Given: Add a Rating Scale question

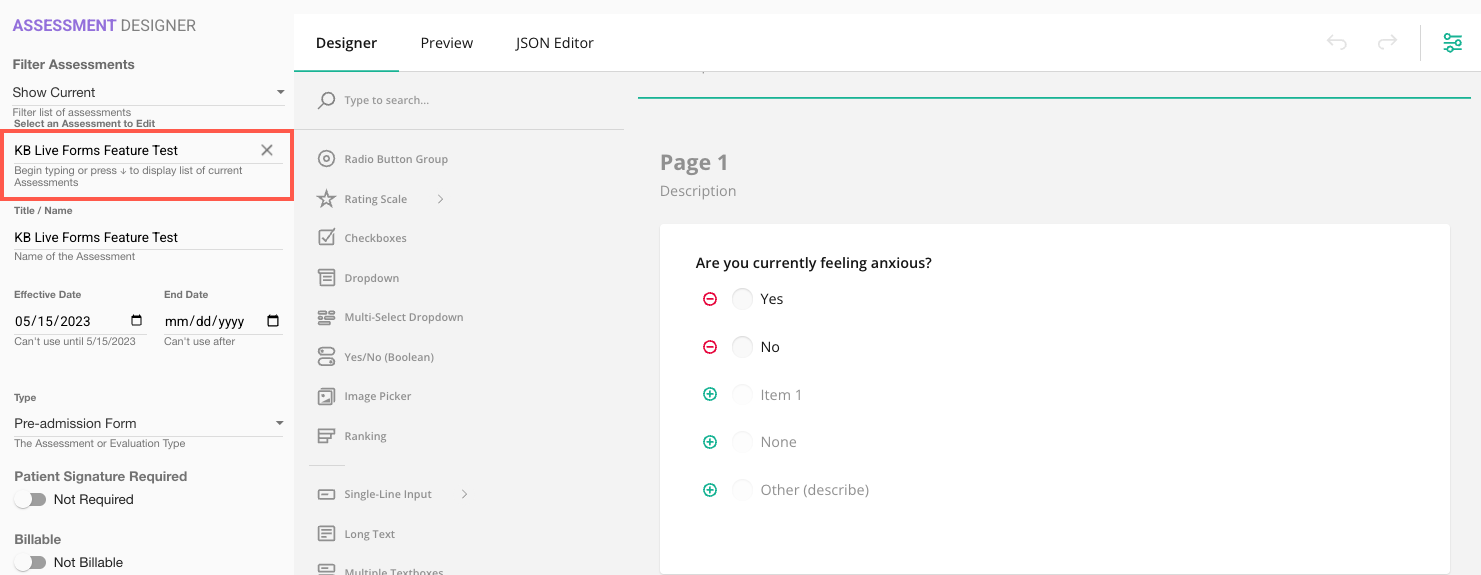Looking at the screenshot, I should [x=375, y=199].
